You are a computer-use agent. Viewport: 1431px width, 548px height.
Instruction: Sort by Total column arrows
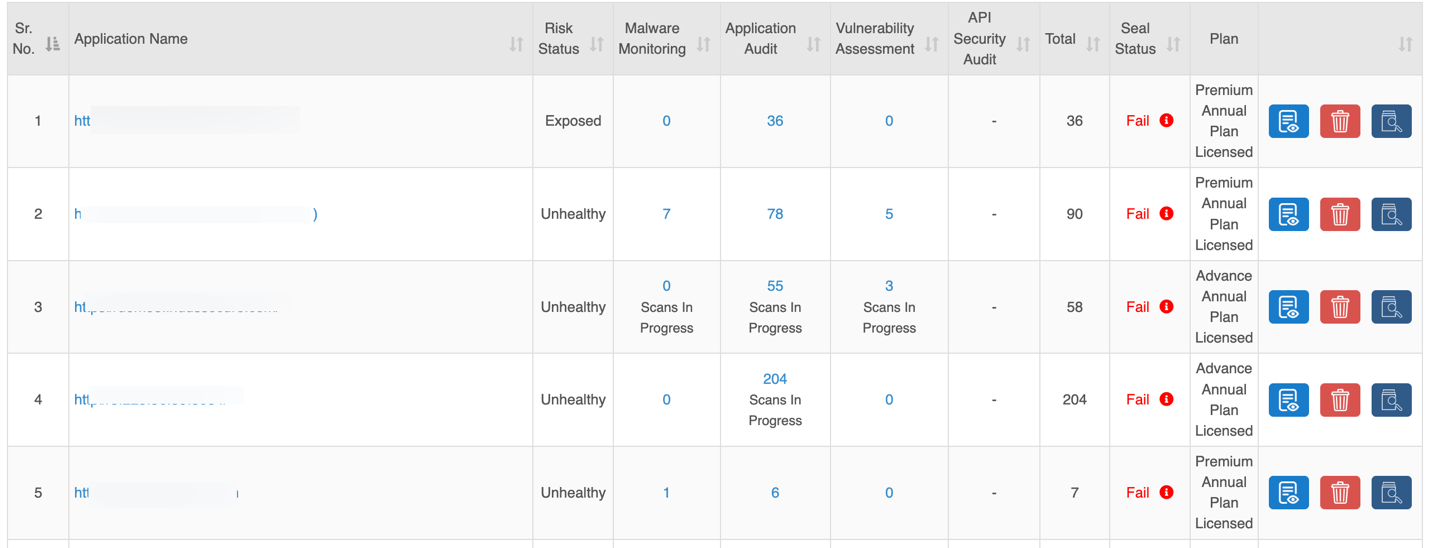[1093, 44]
